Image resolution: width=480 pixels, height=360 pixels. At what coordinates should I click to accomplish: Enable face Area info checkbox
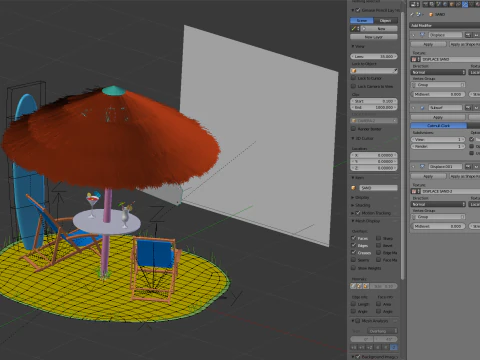click(378, 304)
